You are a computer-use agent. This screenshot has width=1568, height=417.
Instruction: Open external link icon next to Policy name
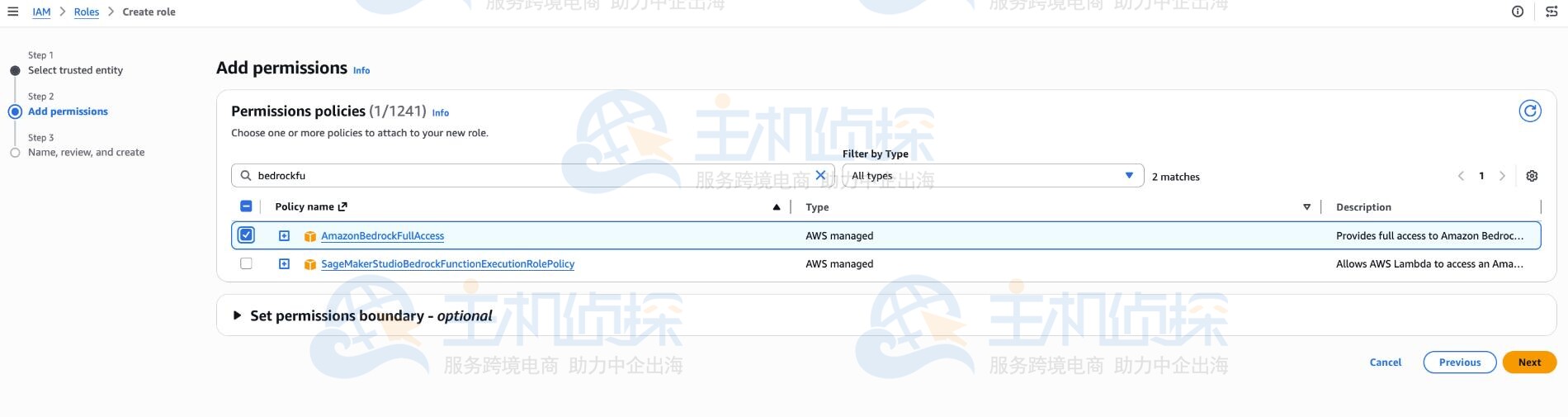[342, 206]
